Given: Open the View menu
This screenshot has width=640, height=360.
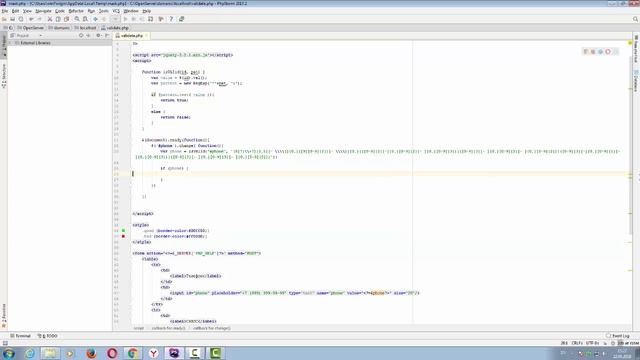Looking at the screenshot, I should click(27, 11).
